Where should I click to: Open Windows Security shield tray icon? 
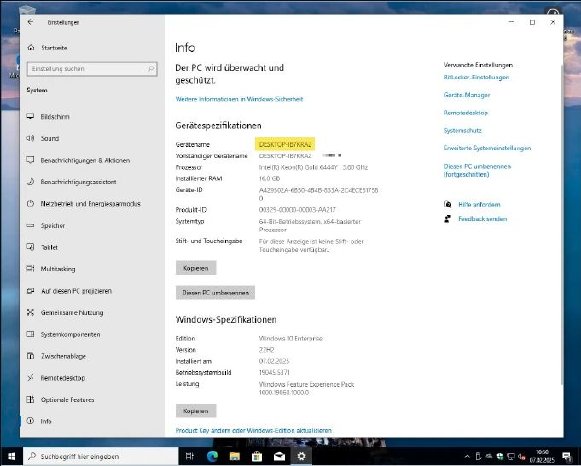coord(499,456)
